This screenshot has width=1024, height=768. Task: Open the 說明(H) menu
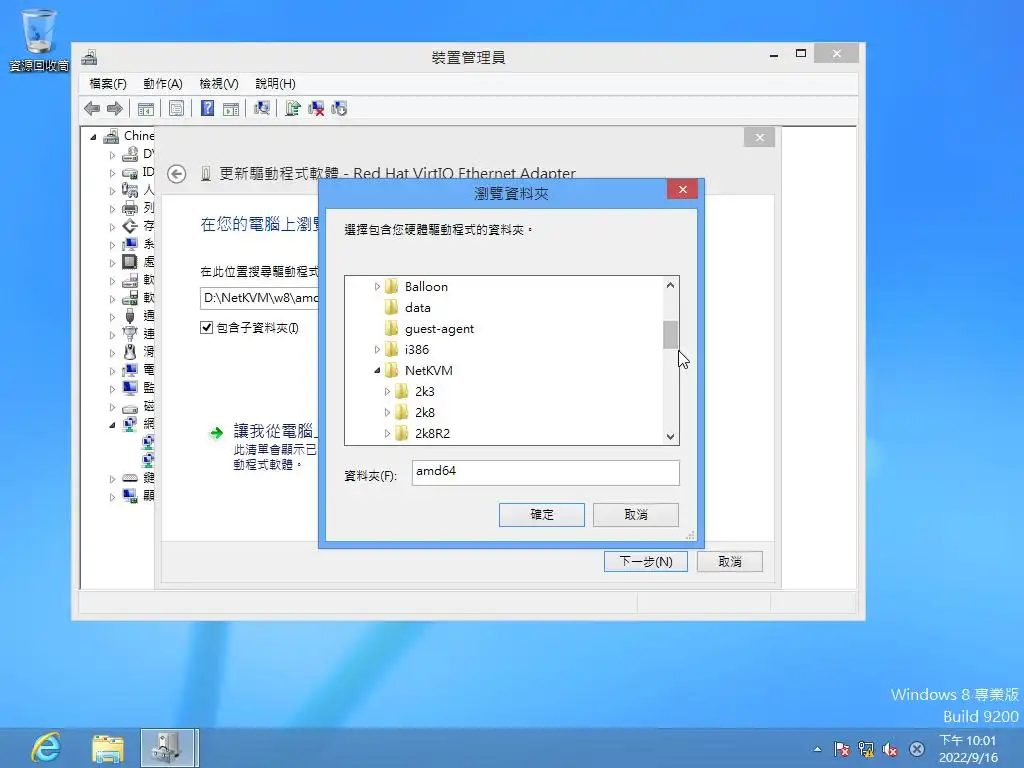[275, 84]
